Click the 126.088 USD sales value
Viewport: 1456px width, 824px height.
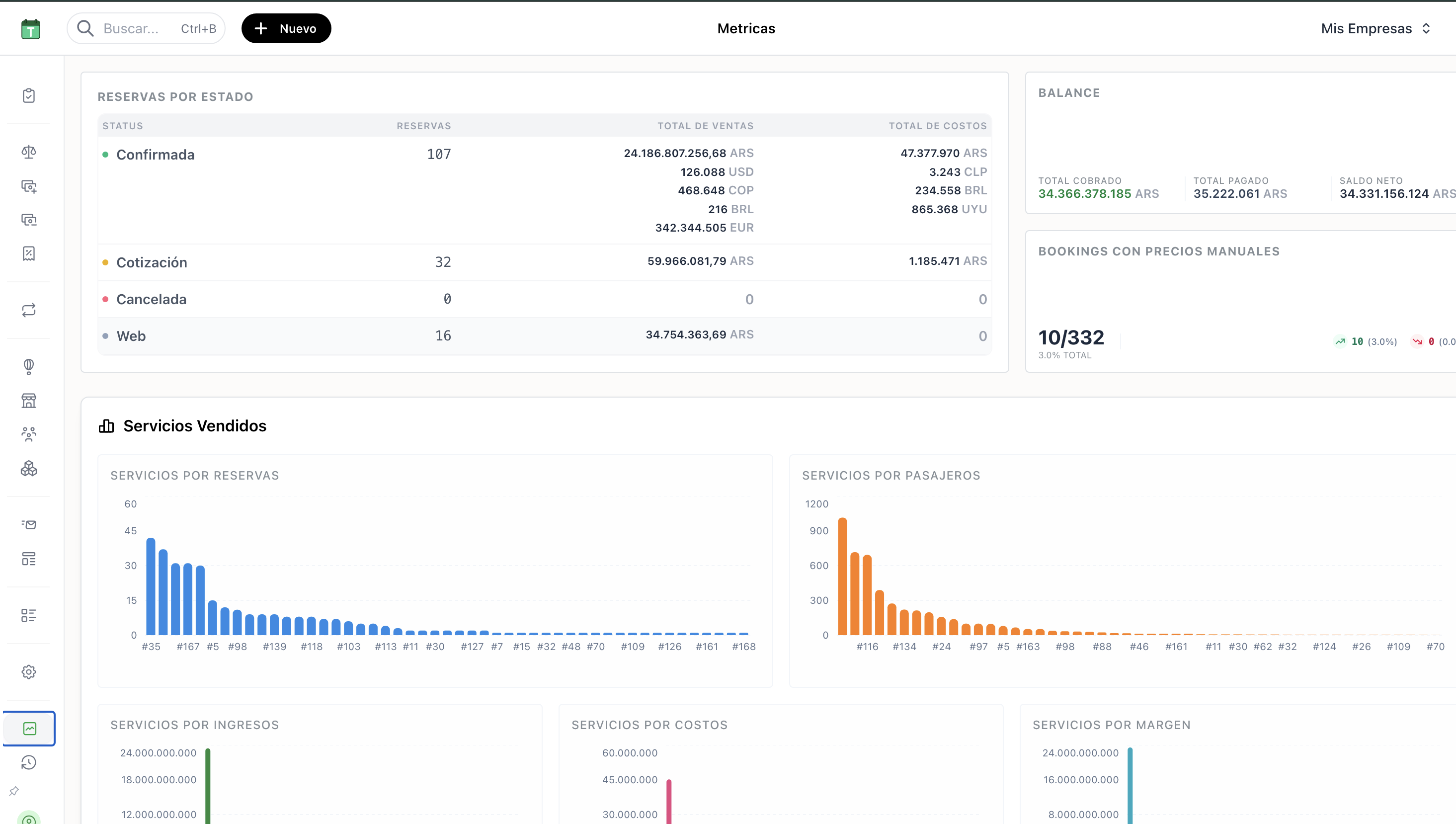click(717, 171)
